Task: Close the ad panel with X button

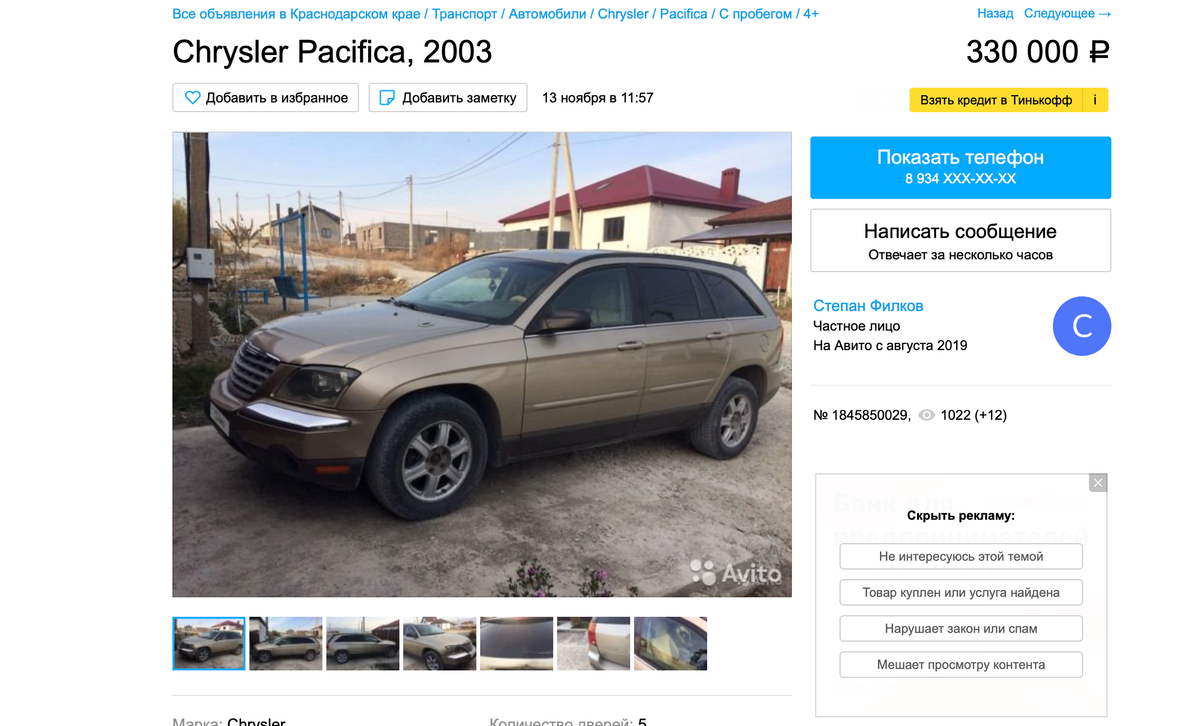Action: click(x=1098, y=483)
